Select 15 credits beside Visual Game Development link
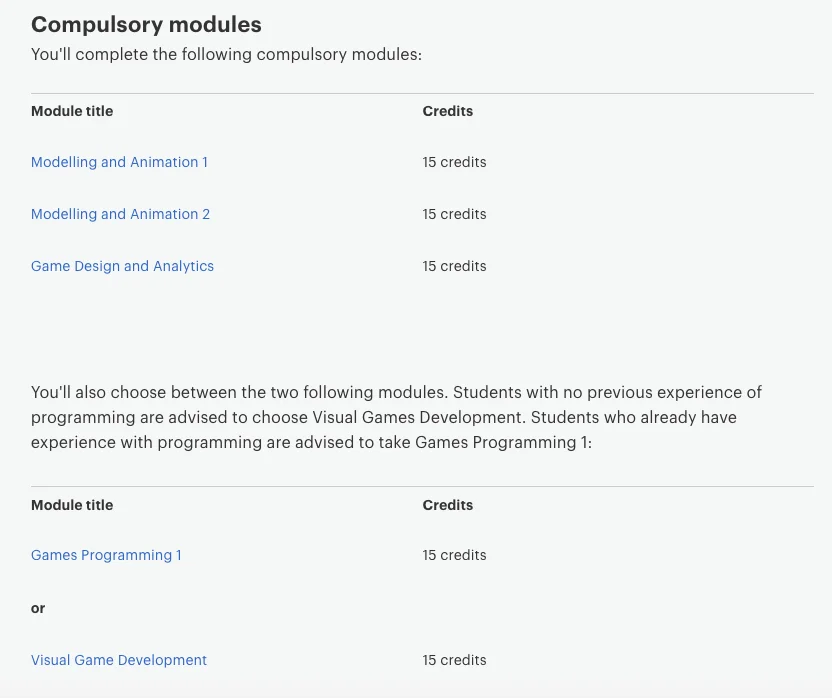The width and height of the screenshot is (832, 698). (x=454, y=660)
